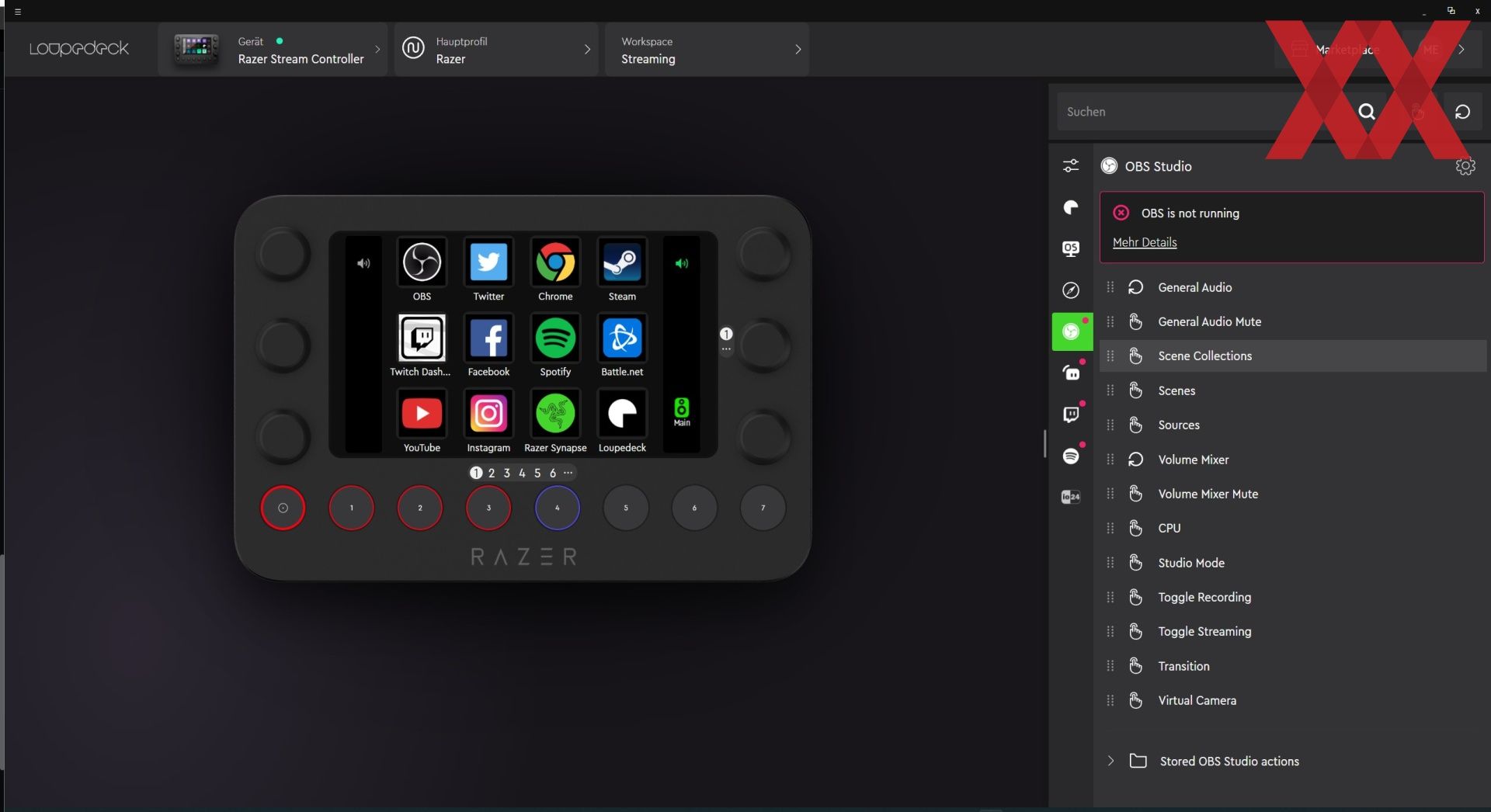The image size is (1491, 812).
Task: Open the OS system actions icon
Action: tap(1072, 248)
